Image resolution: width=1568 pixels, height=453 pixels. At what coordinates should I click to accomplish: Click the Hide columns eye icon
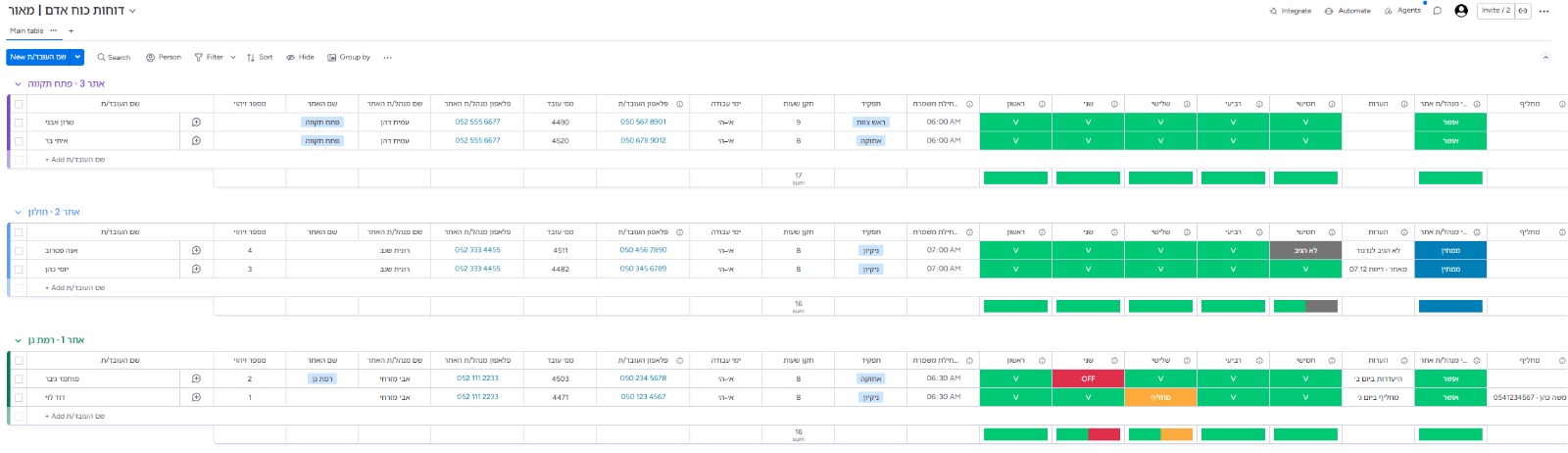290,57
